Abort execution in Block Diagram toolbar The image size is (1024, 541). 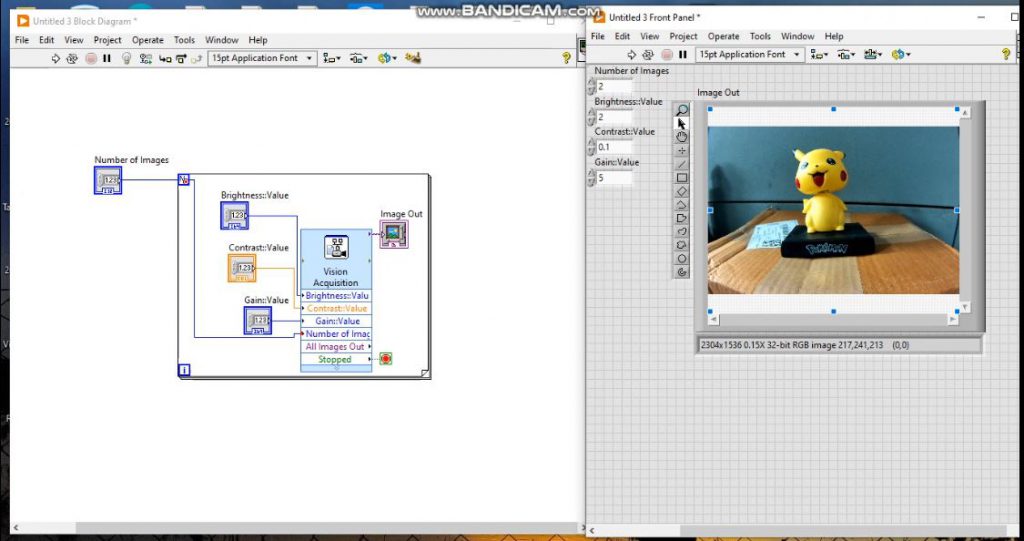click(x=91, y=58)
